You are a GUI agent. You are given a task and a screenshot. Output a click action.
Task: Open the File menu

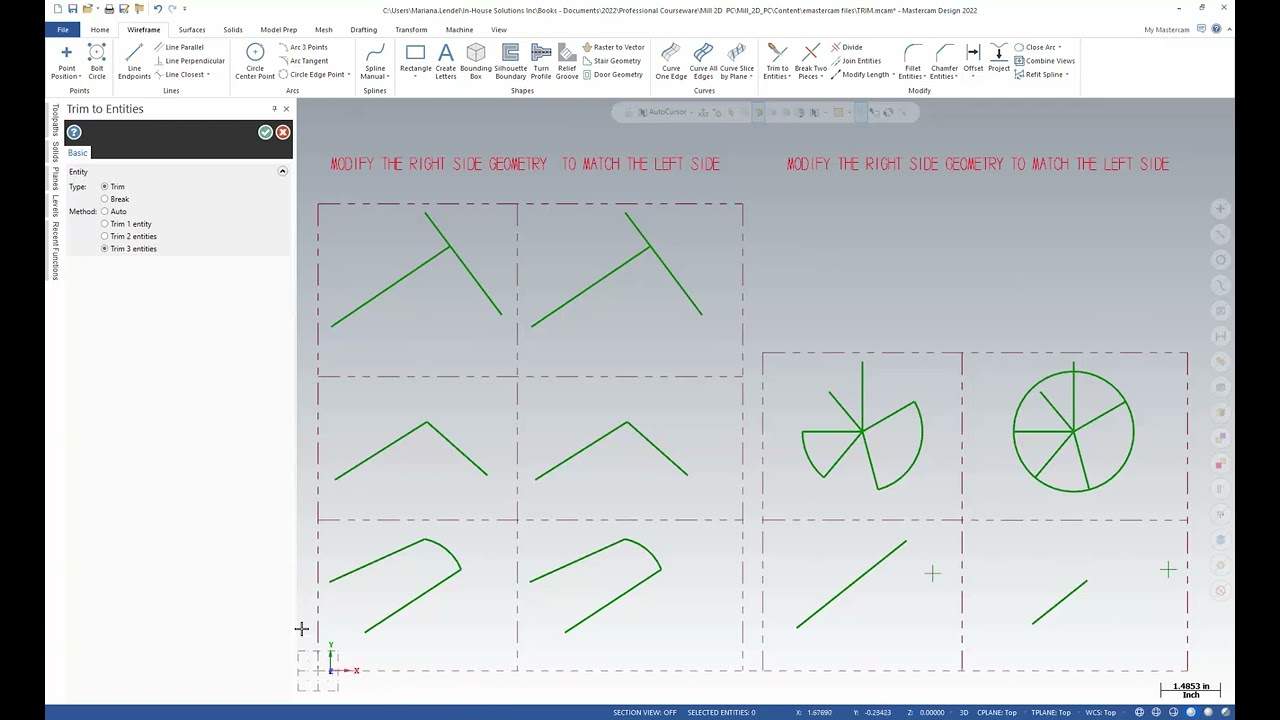tap(63, 29)
